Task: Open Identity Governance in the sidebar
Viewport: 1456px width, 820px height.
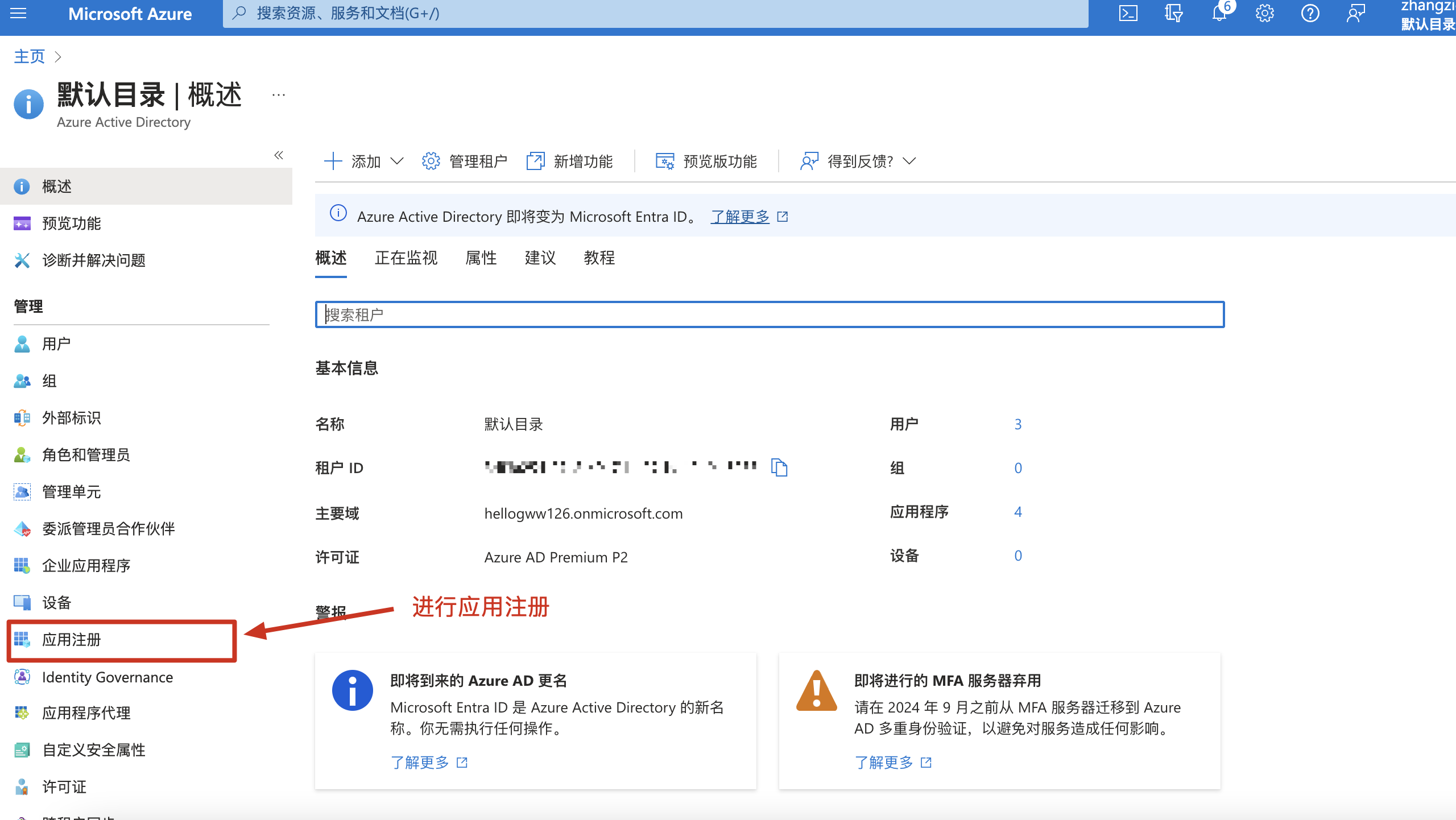Action: pyautogui.click(x=146, y=677)
